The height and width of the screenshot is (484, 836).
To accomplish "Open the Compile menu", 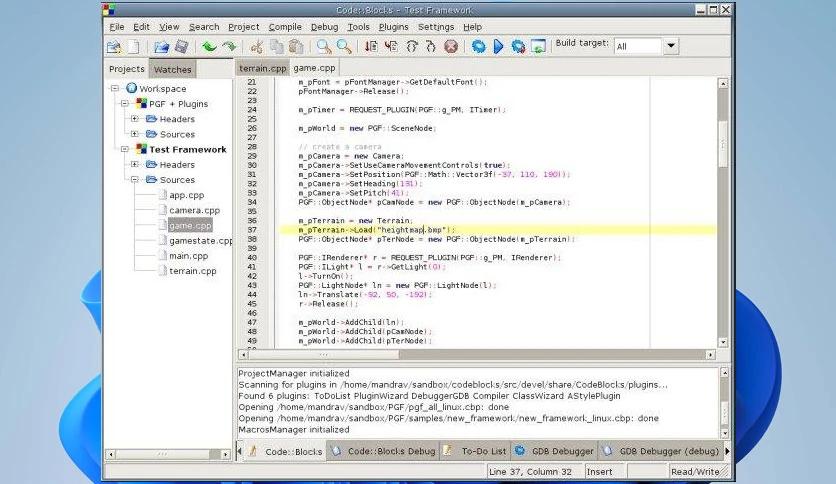I will tap(285, 27).
